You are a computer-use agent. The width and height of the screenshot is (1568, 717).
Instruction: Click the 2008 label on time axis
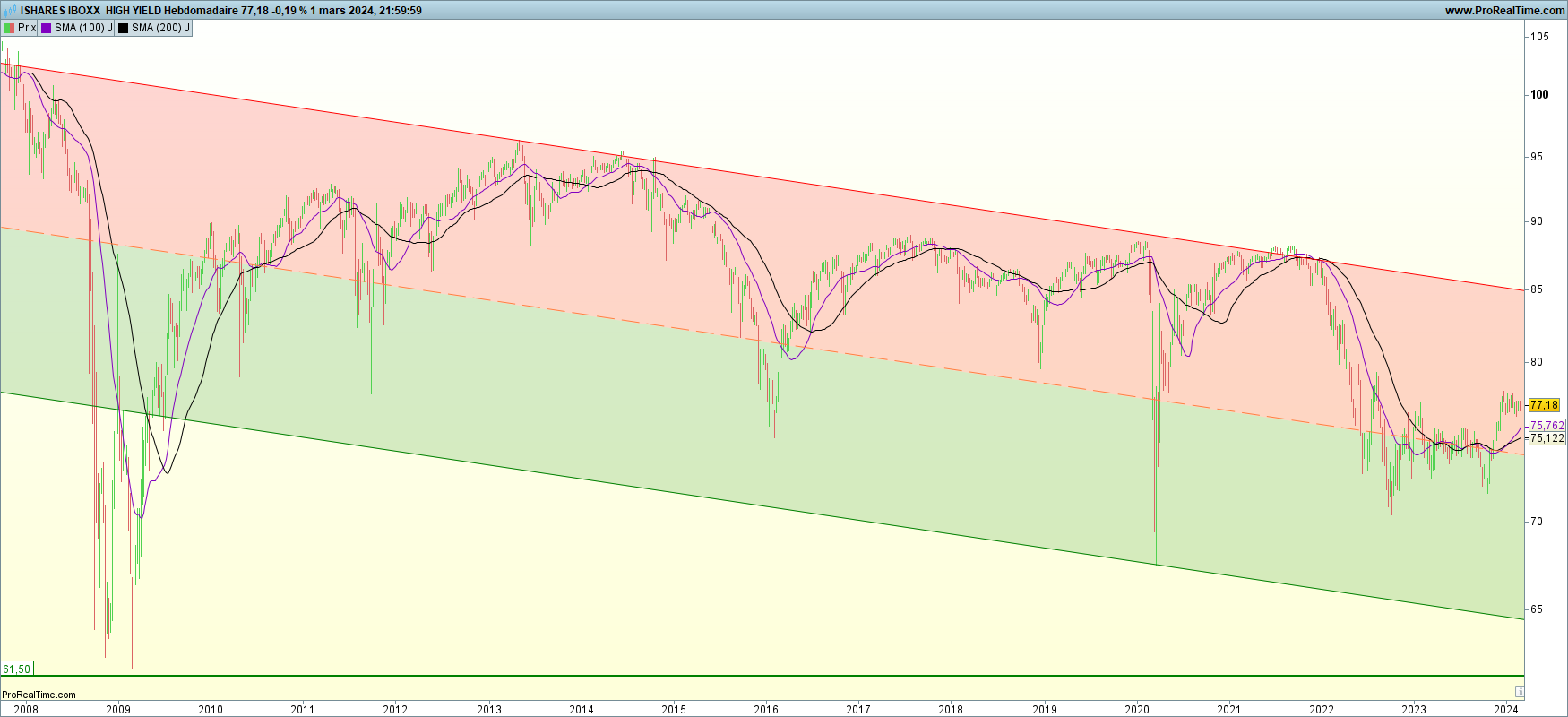26,709
